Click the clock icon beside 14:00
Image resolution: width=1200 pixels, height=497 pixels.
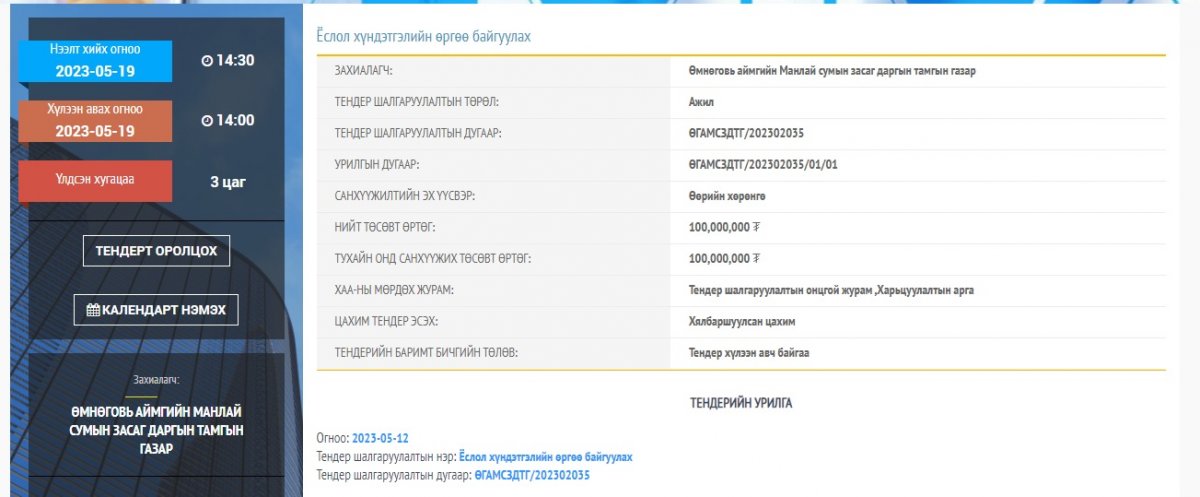point(207,121)
